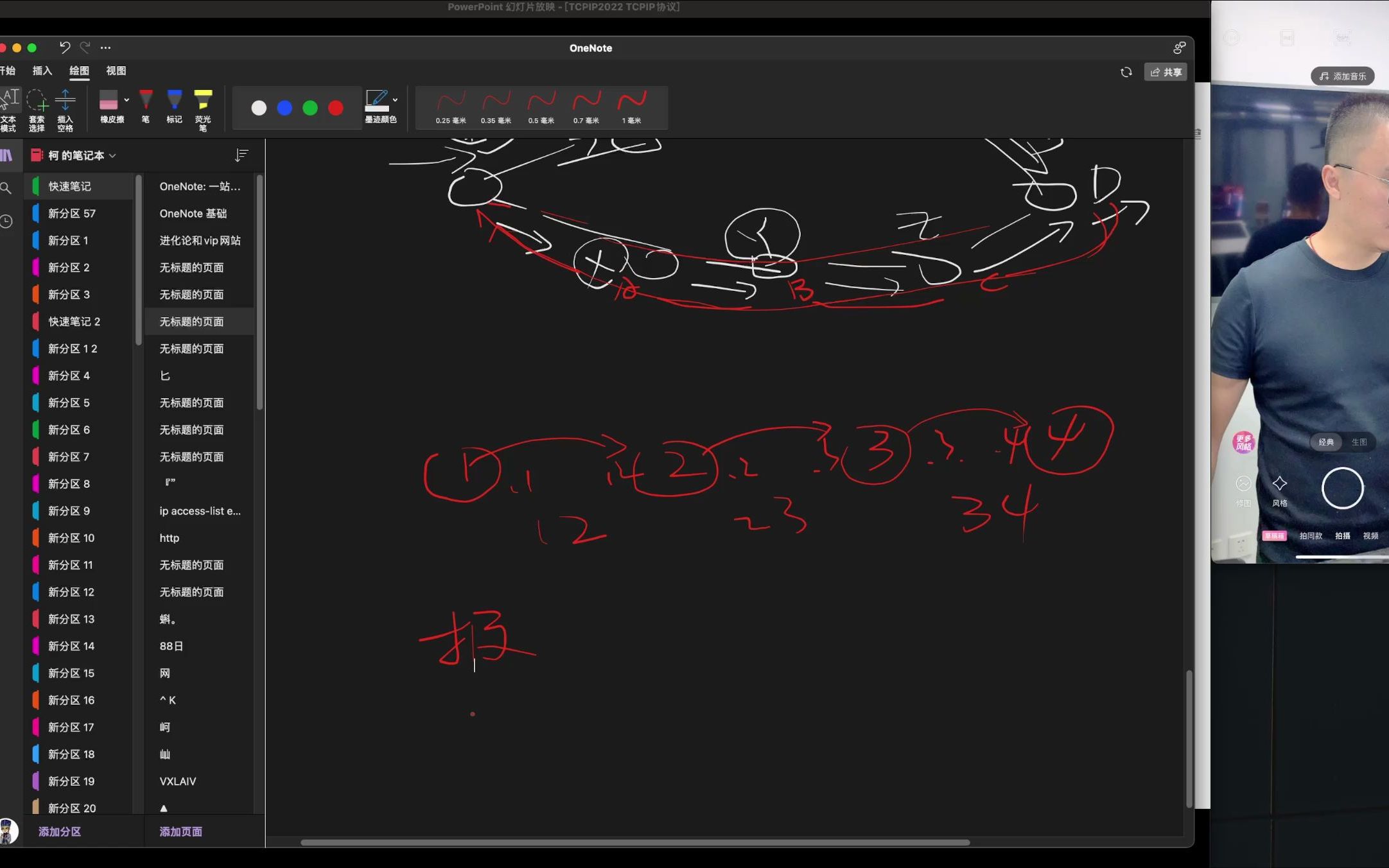The image size is (1389, 868).
Task: Click the Share button
Action: coord(1166,72)
